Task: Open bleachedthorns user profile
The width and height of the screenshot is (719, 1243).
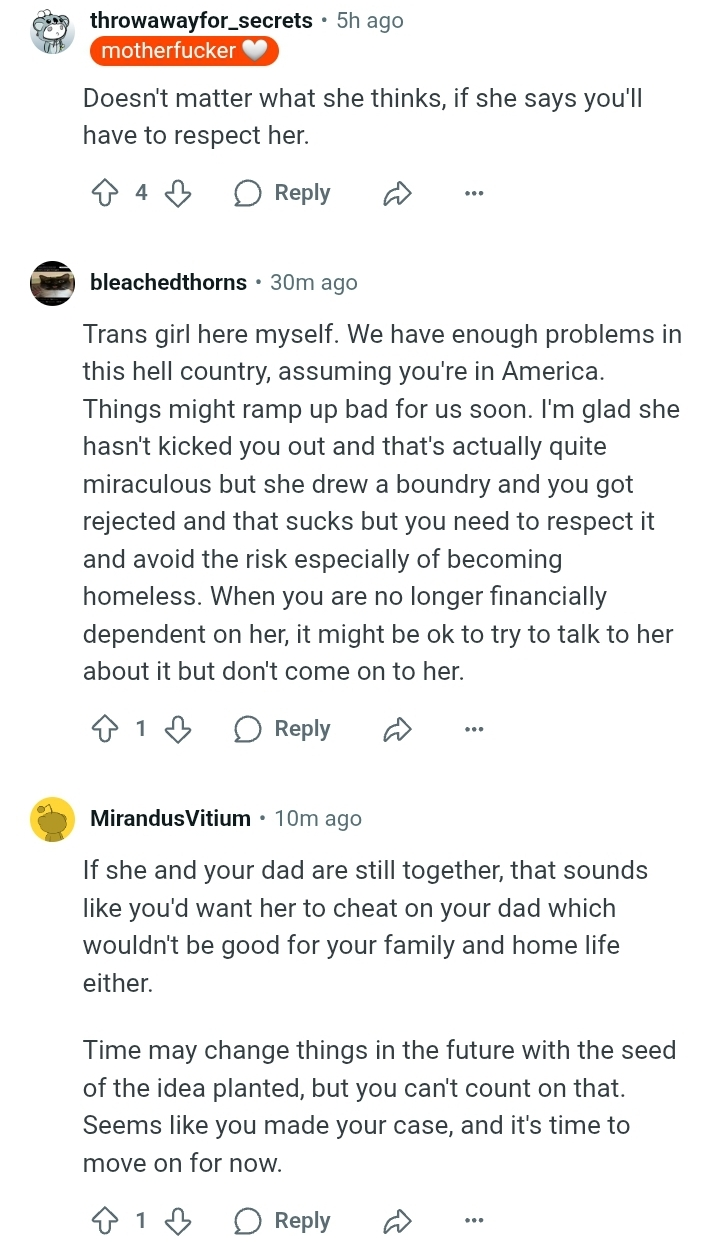Action: pyautogui.click(x=168, y=283)
